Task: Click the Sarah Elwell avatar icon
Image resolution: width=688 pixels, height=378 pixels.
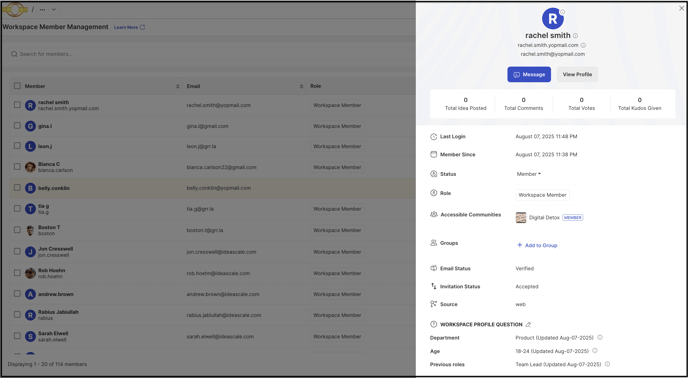Action: 30,336
